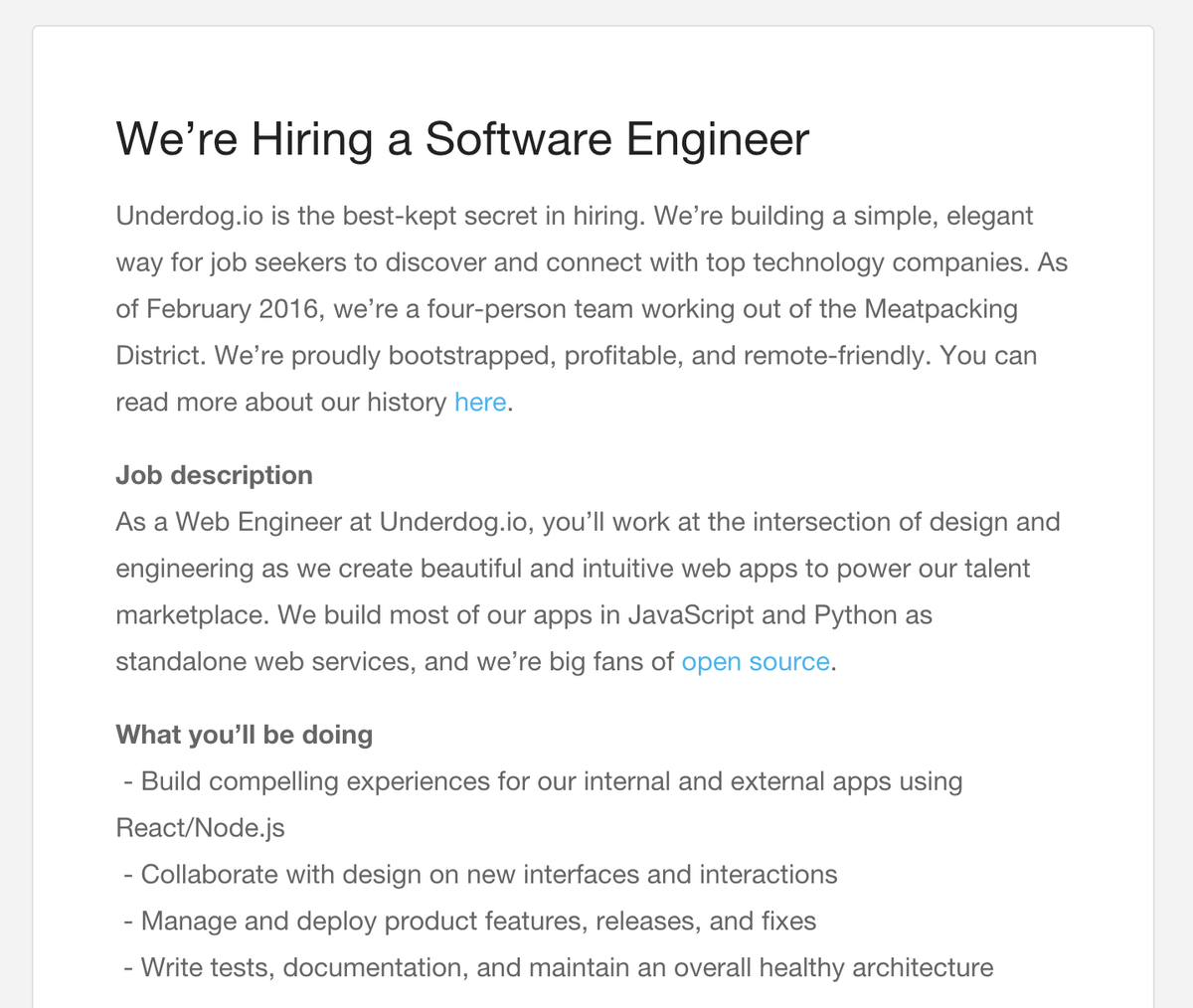Click the word "JavaScript" in job description
Viewport: 1193px width, 1008px height.
click(691, 615)
